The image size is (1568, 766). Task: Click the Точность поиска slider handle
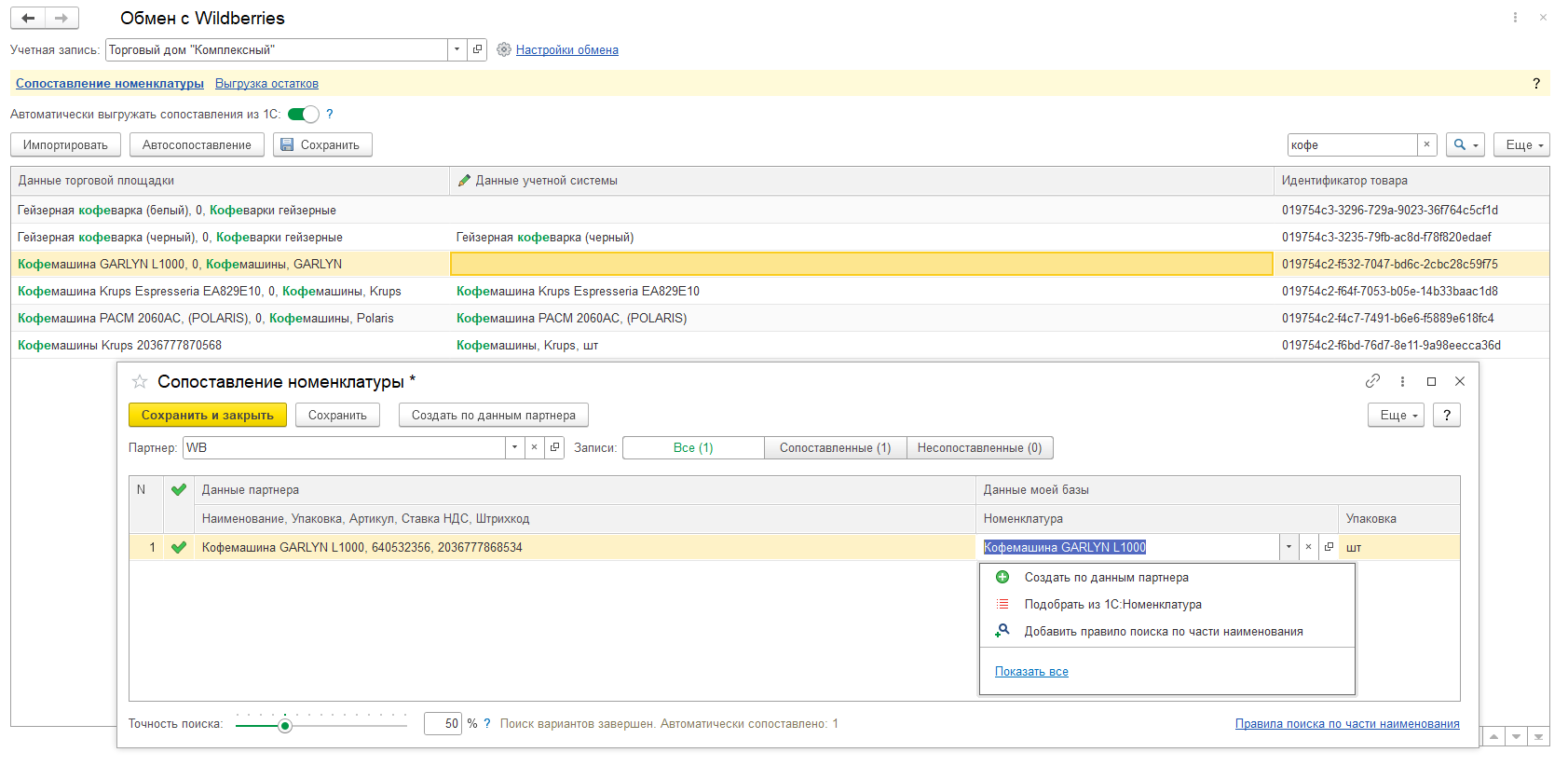coord(285,725)
